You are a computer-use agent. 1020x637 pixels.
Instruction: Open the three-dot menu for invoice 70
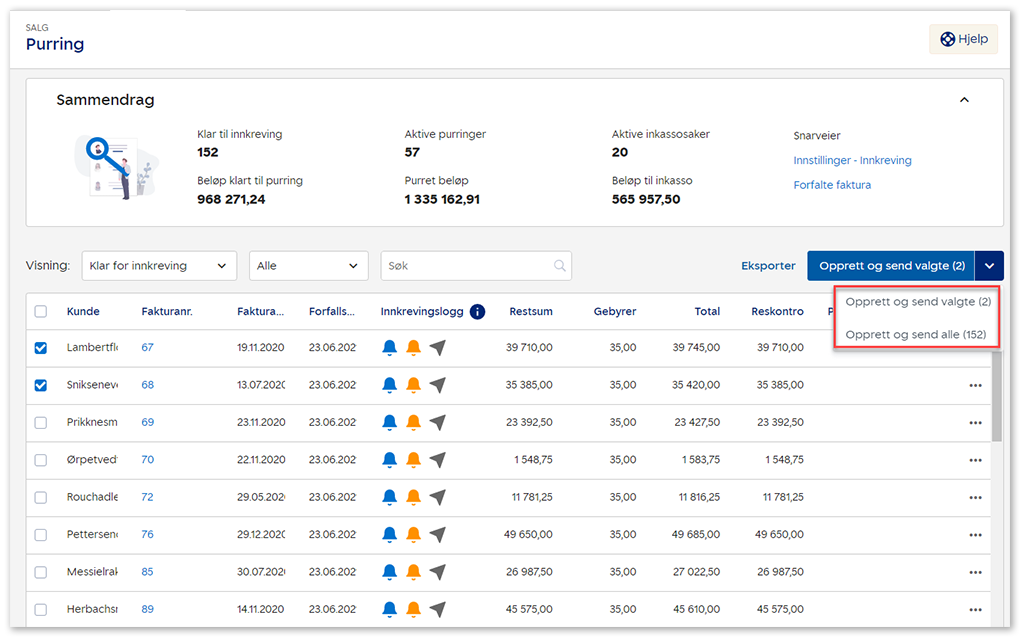975,460
